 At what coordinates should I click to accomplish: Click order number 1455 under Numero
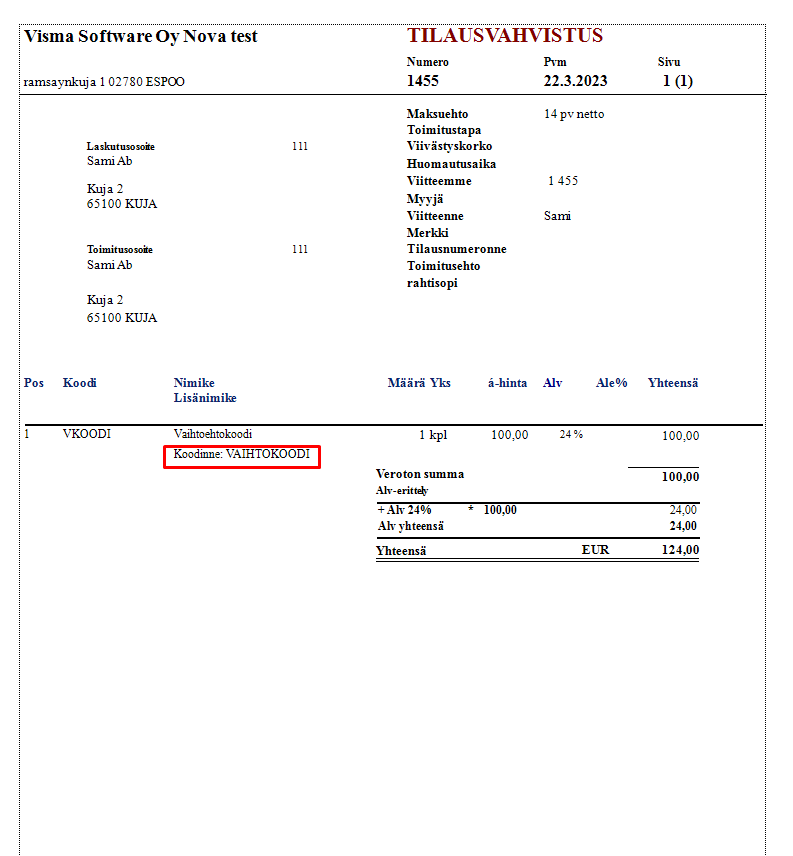422,81
